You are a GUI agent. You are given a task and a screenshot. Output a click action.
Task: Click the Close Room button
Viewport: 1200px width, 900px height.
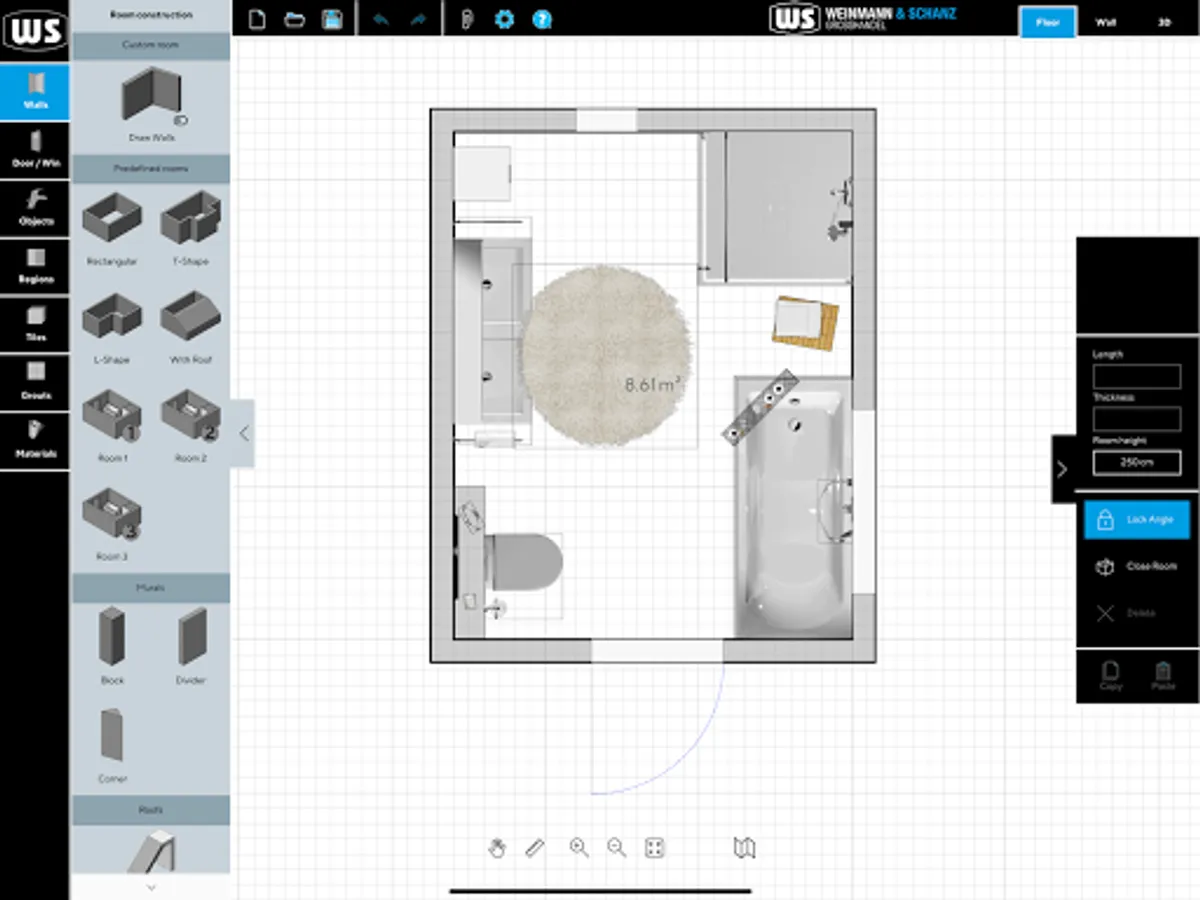(x=1137, y=567)
